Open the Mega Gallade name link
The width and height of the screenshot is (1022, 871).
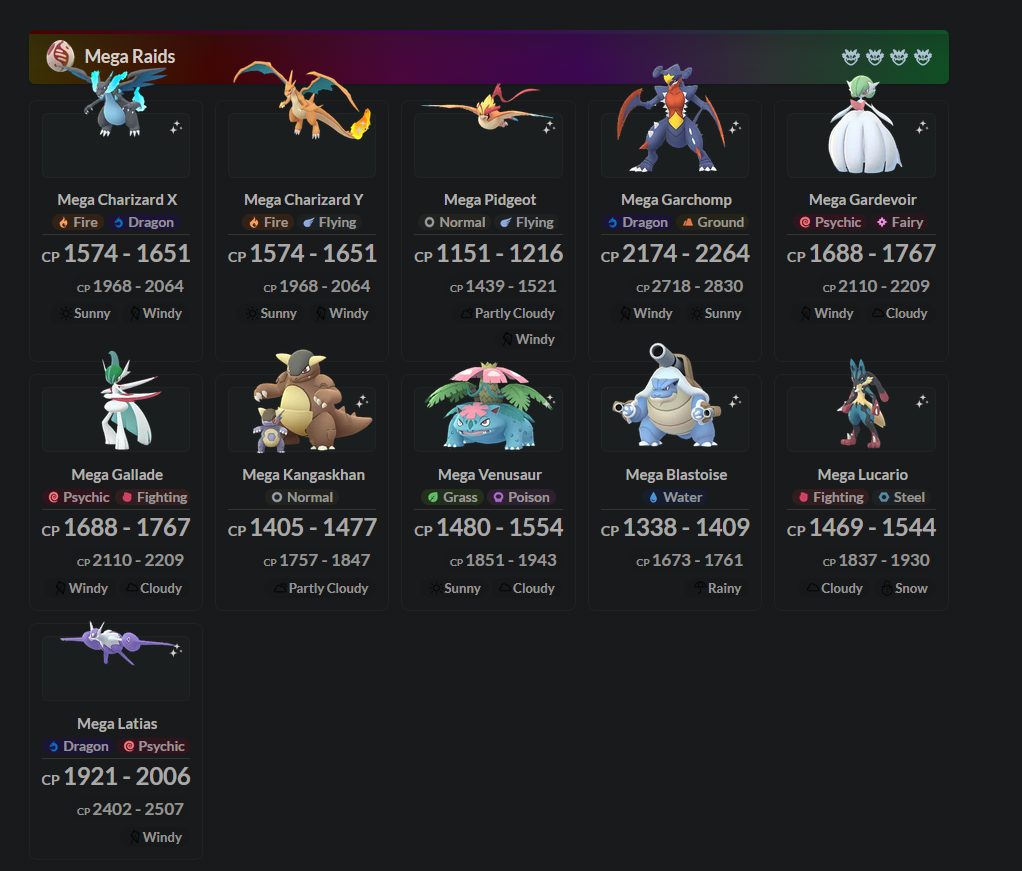[117, 475]
